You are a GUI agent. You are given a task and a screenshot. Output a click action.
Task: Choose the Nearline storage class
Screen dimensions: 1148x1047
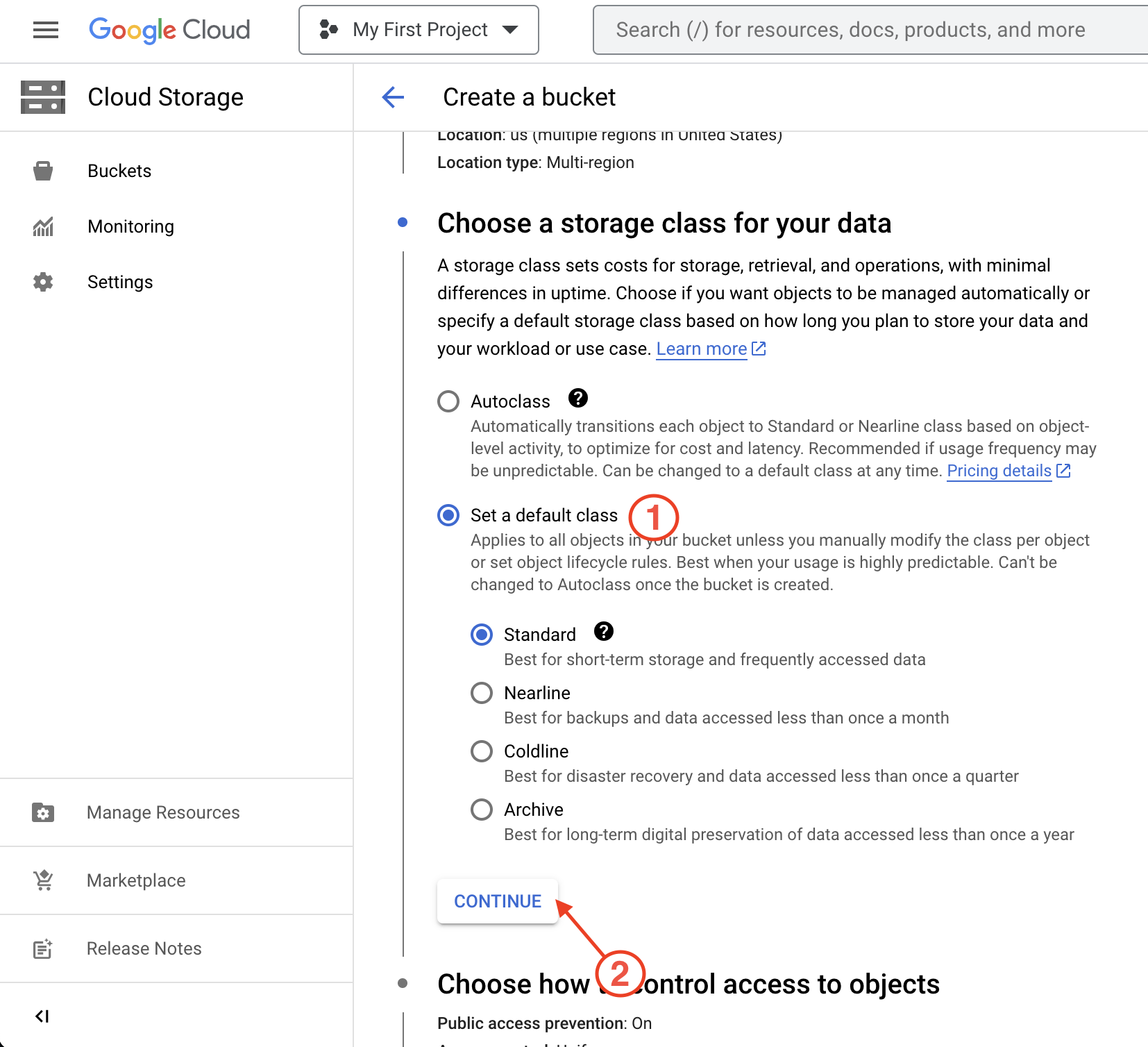pos(482,693)
